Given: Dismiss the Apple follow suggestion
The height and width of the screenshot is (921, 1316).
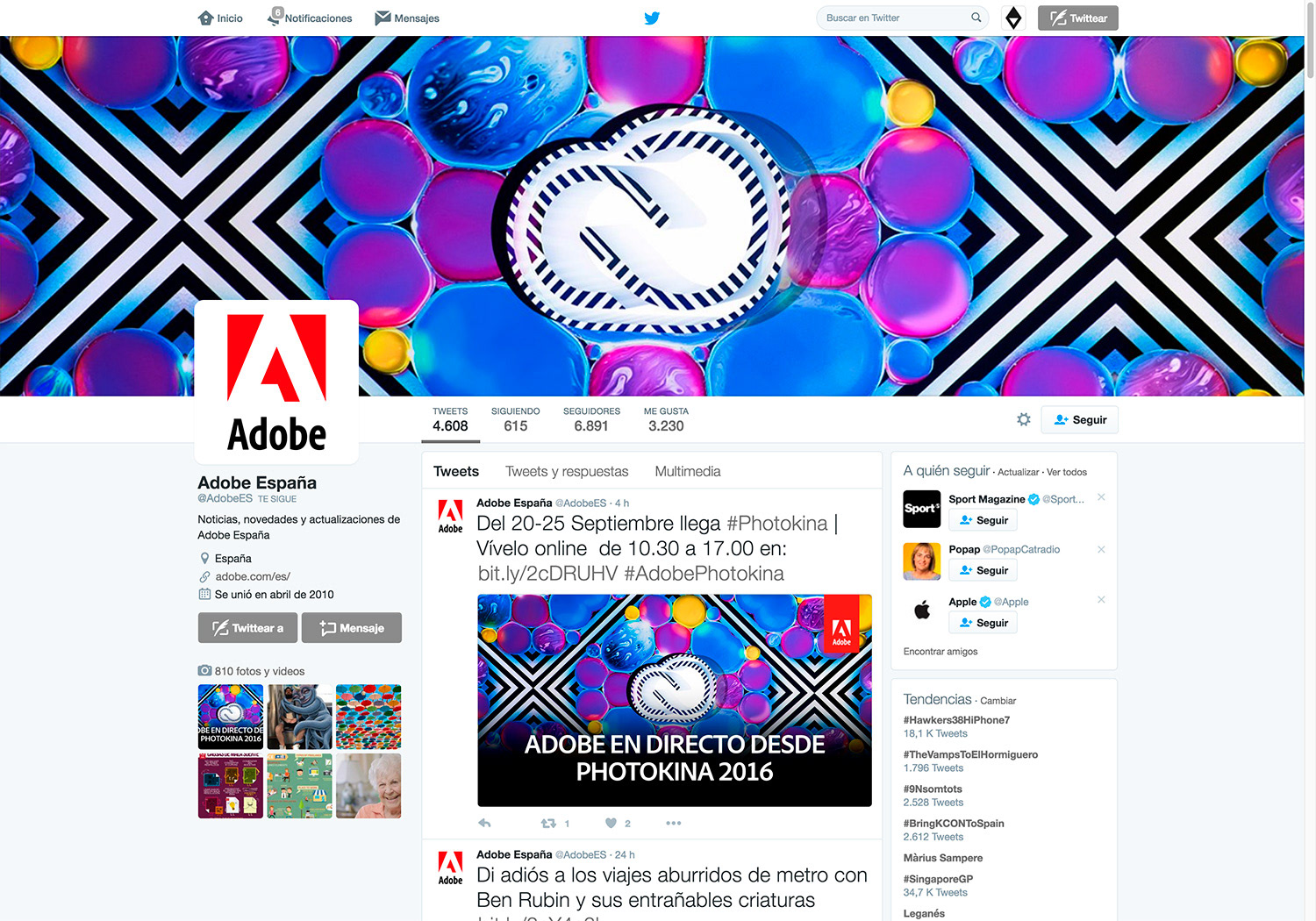Looking at the screenshot, I should [x=1101, y=600].
